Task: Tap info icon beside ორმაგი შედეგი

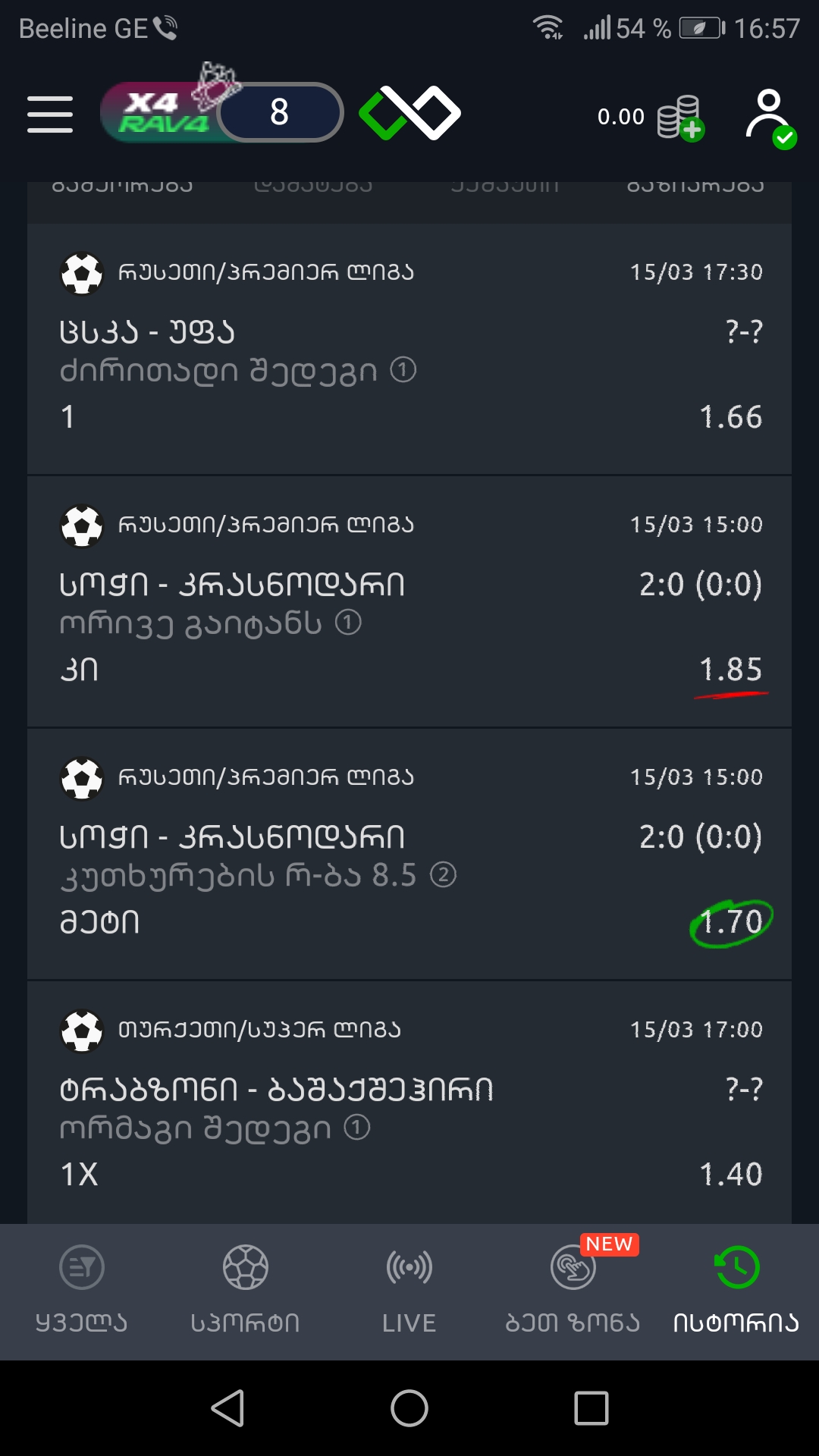Action: [x=357, y=1127]
